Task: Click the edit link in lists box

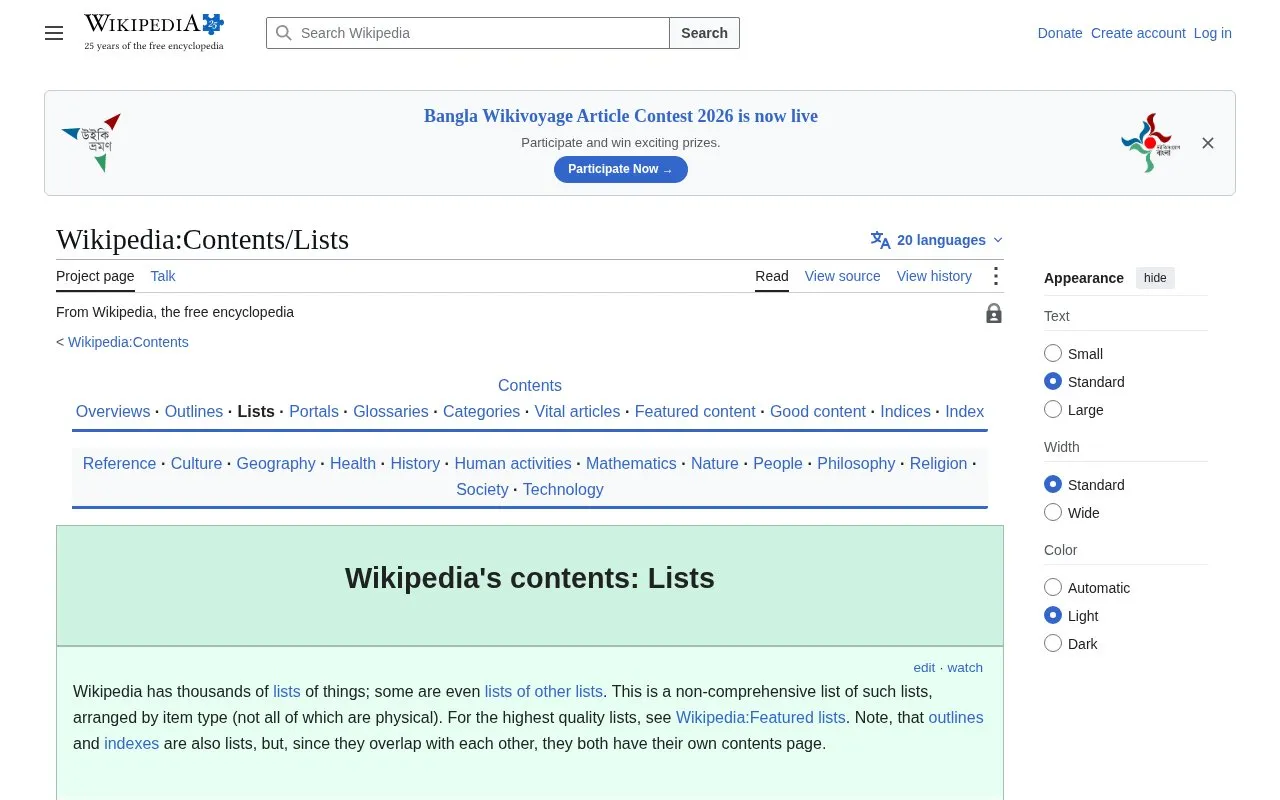Action: [x=924, y=667]
